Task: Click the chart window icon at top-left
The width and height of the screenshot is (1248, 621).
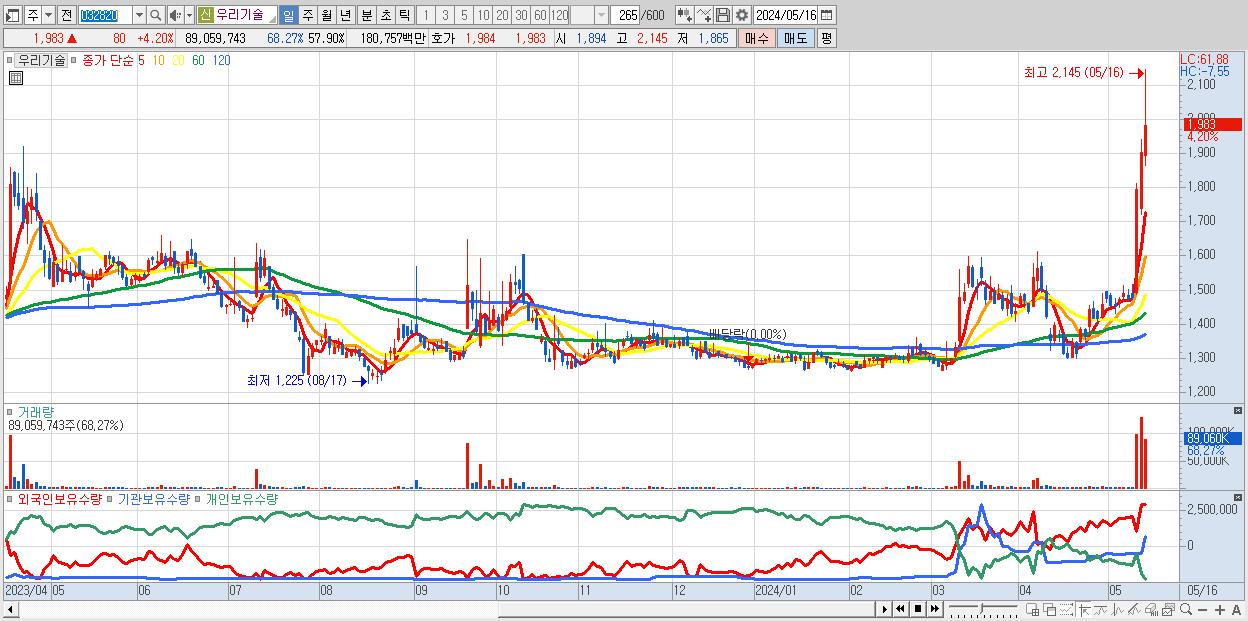Action: (x=12, y=15)
